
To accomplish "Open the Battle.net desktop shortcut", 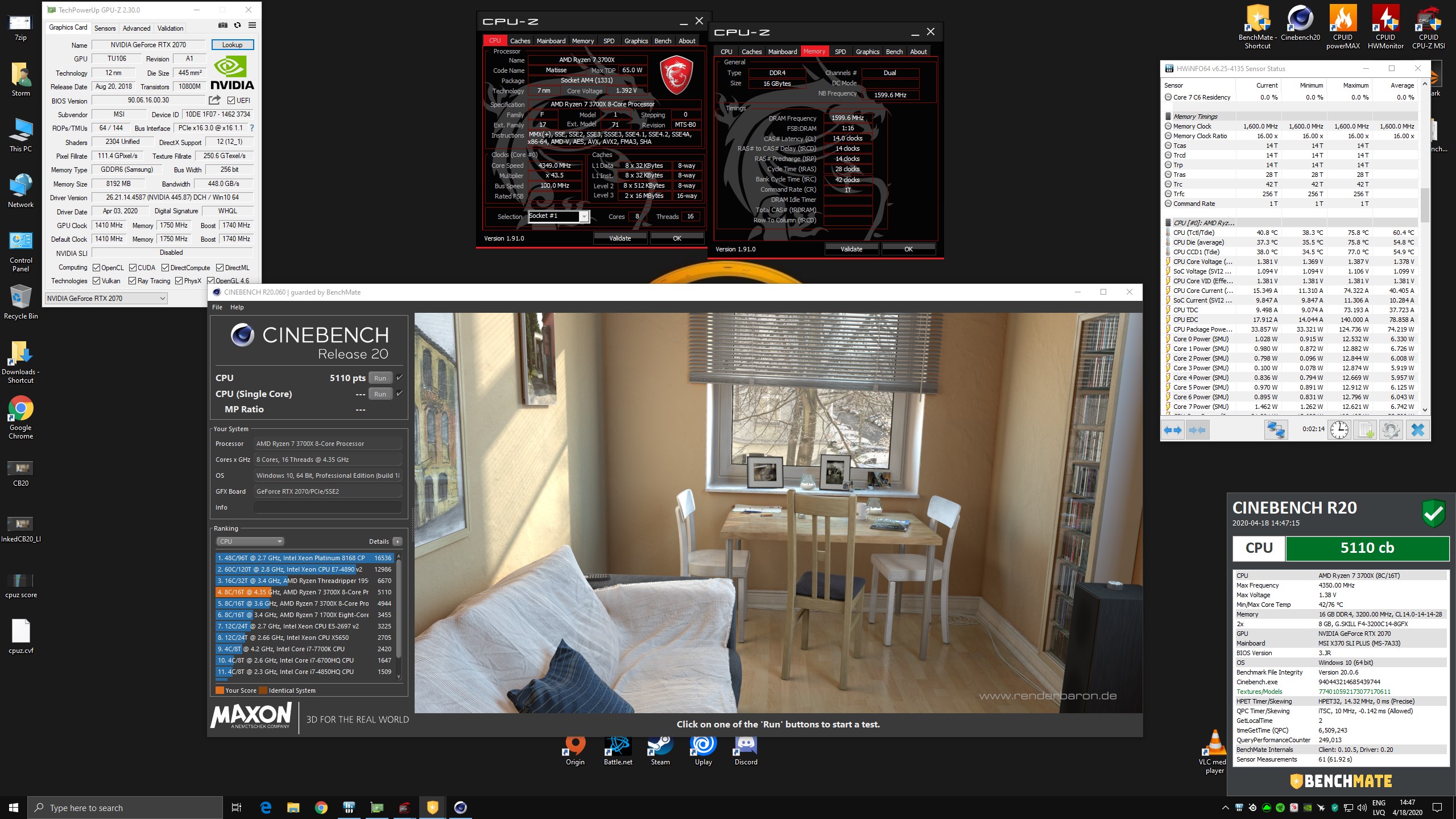I will point(618,751).
